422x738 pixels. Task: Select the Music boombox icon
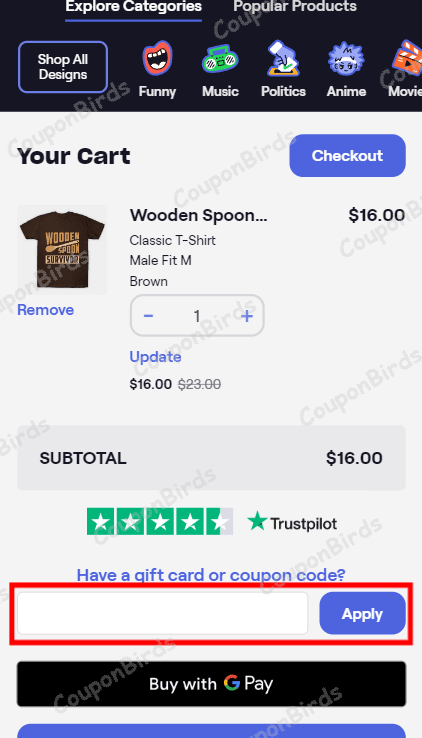[x=220, y=59]
